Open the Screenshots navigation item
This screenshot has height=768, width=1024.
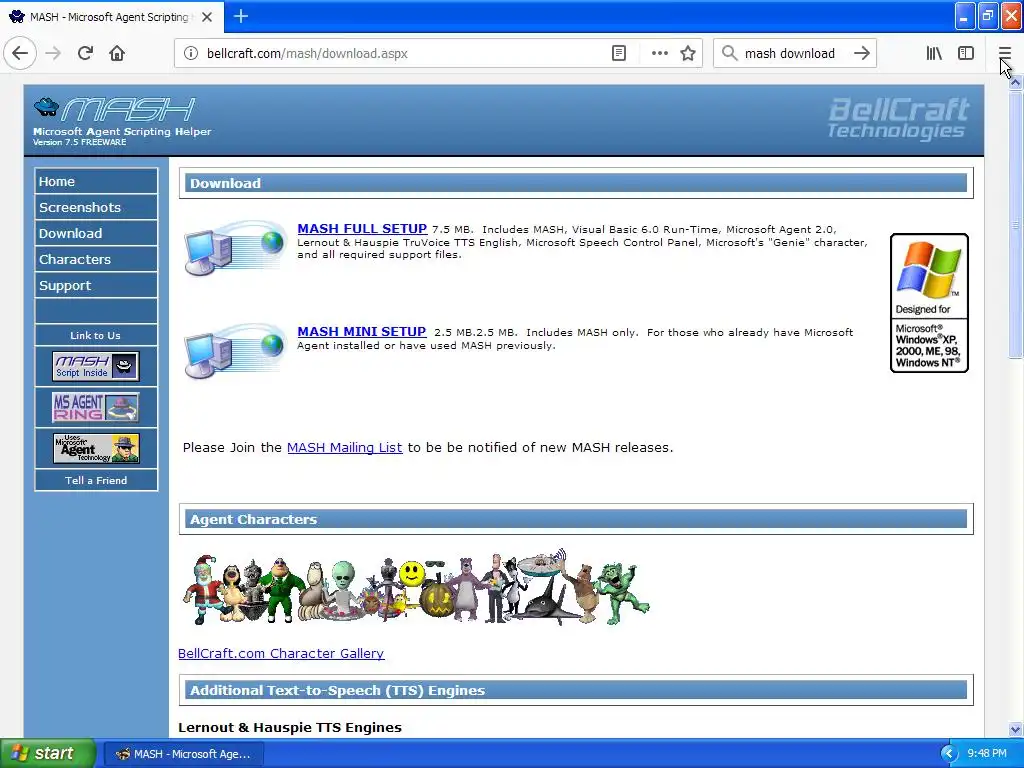(96, 207)
